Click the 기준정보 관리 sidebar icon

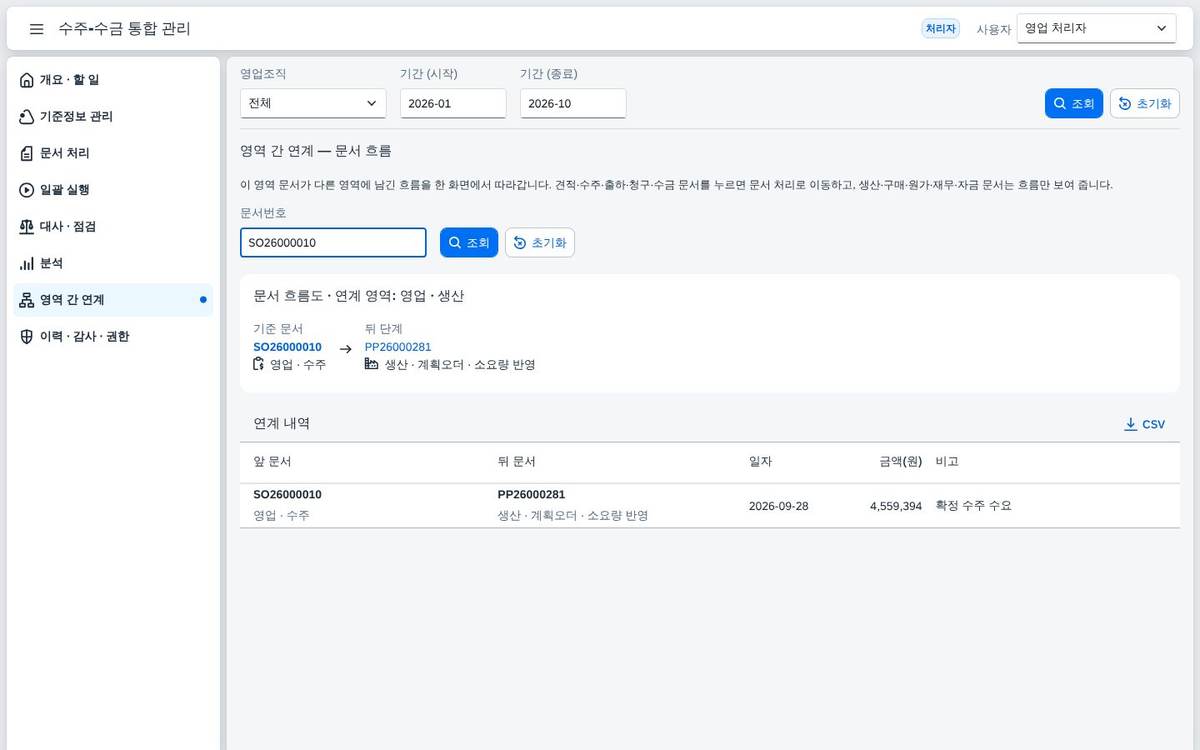tap(27, 117)
